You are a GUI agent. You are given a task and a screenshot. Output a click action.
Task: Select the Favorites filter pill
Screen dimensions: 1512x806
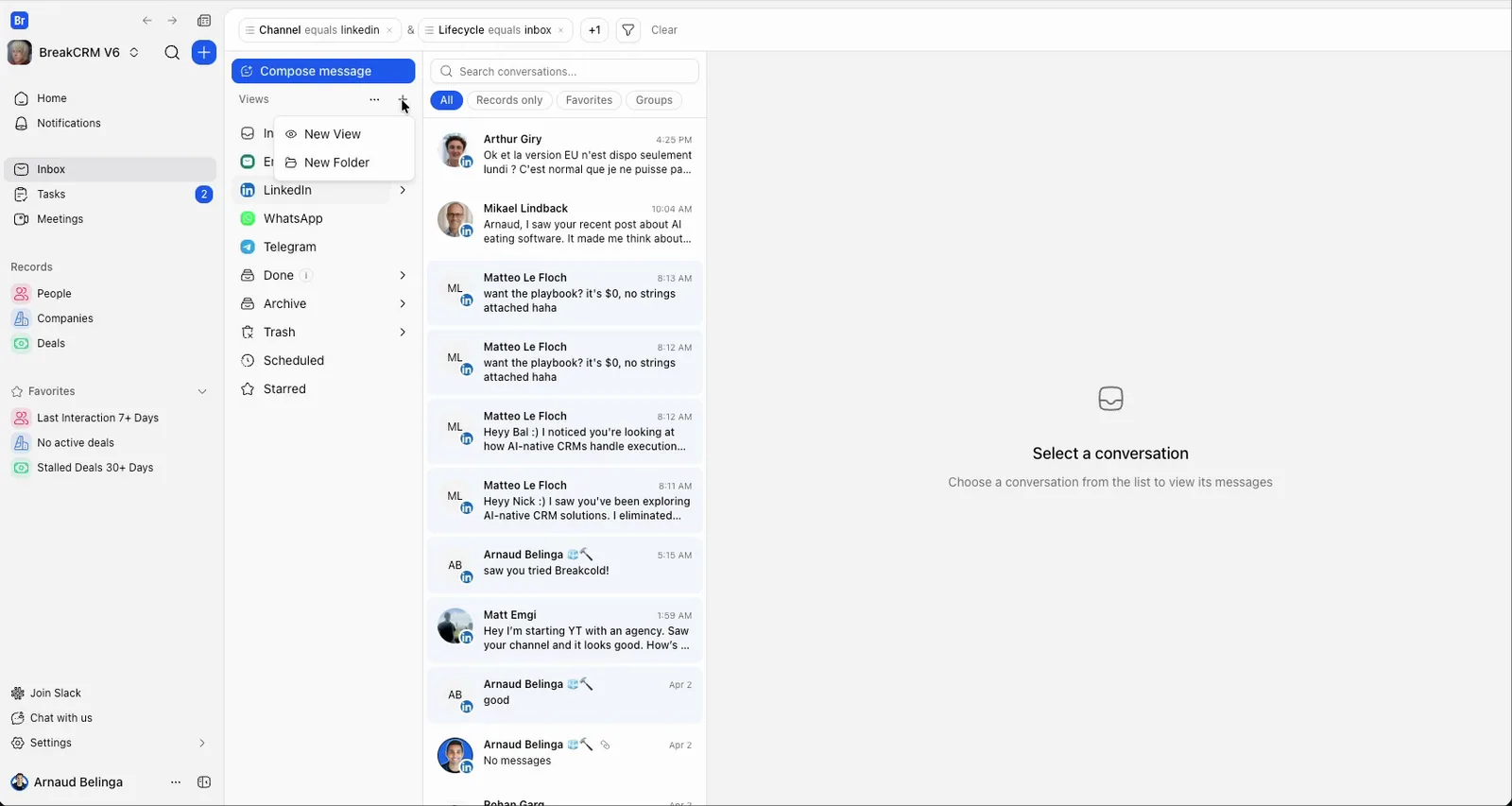(x=589, y=100)
